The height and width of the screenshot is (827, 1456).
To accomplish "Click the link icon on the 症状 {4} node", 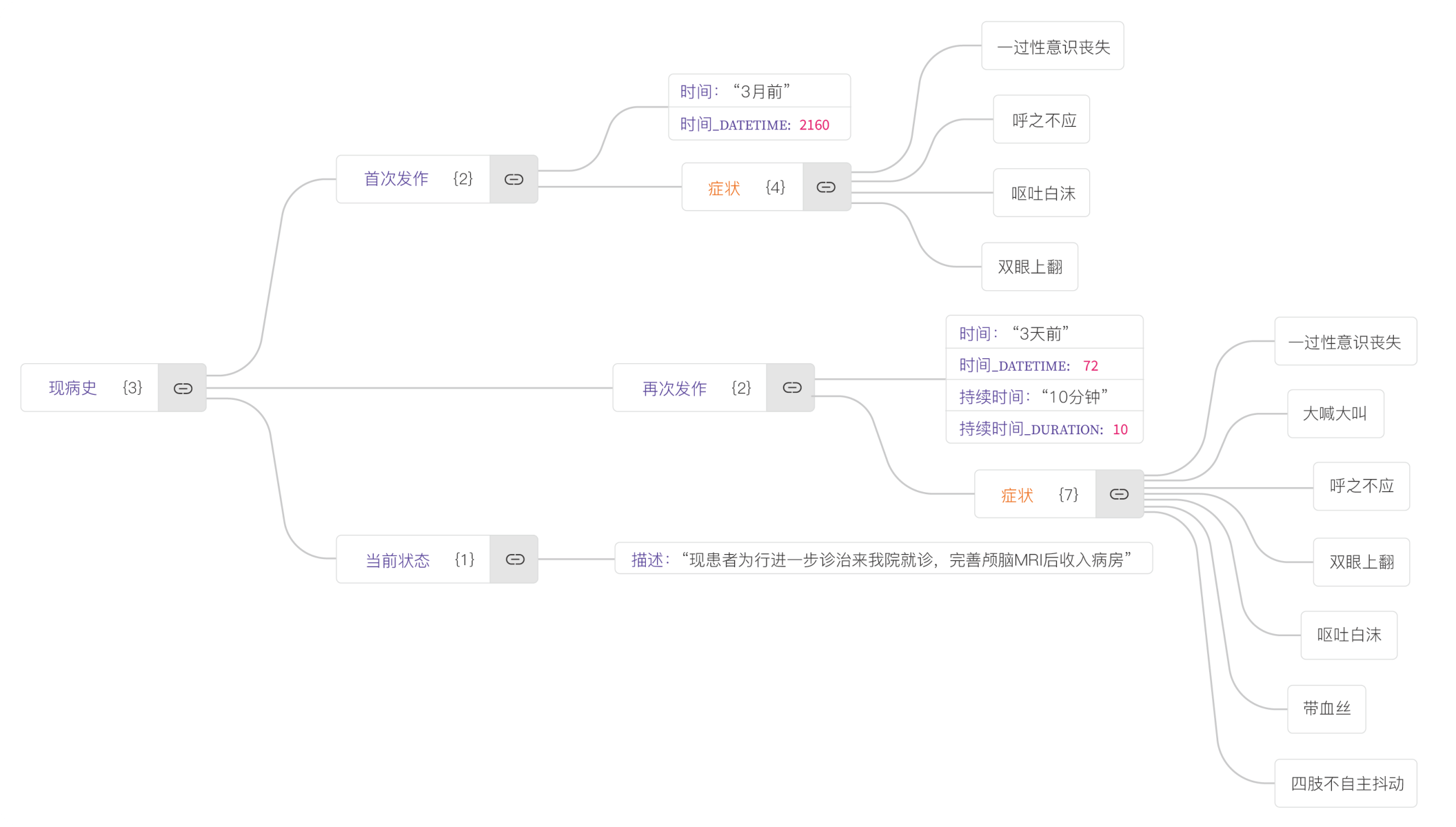I will [825, 186].
